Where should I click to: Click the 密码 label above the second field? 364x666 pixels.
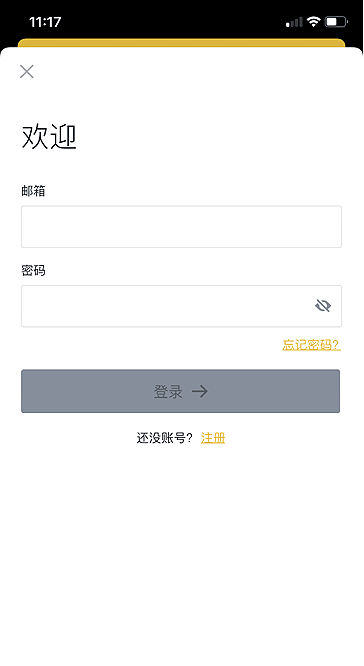(33, 271)
